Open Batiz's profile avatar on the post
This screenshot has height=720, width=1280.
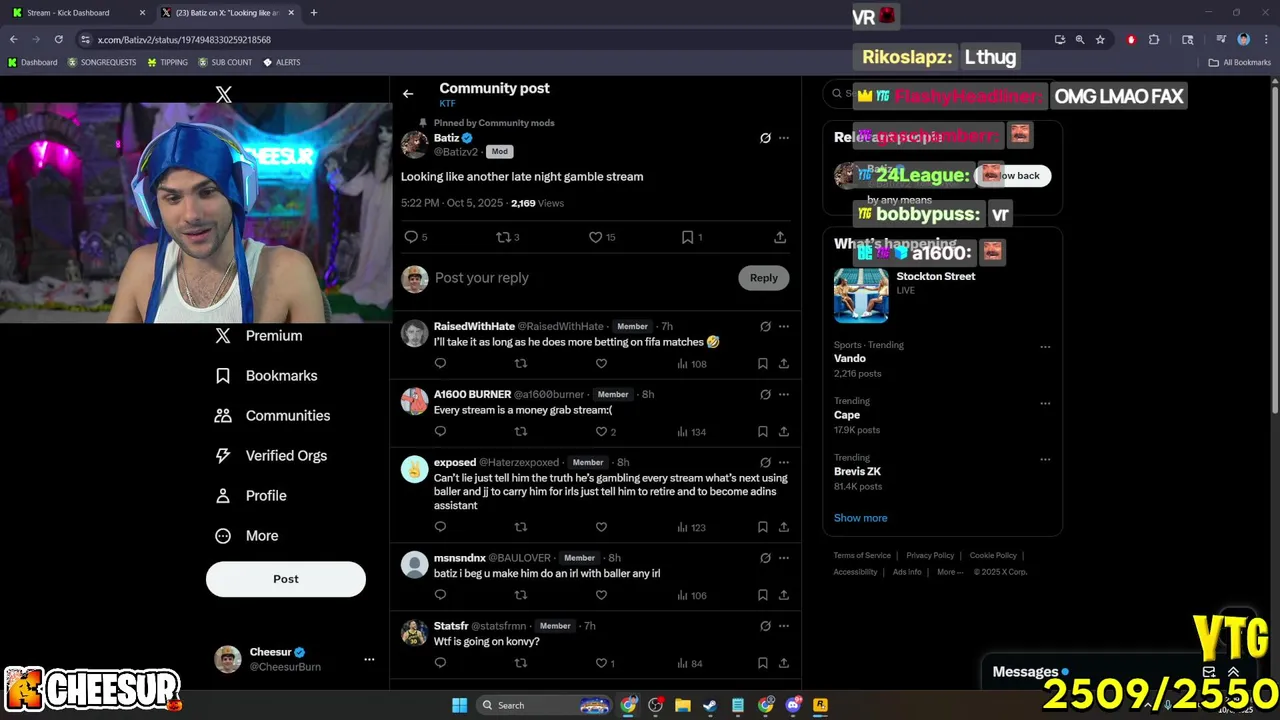pos(414,144)
